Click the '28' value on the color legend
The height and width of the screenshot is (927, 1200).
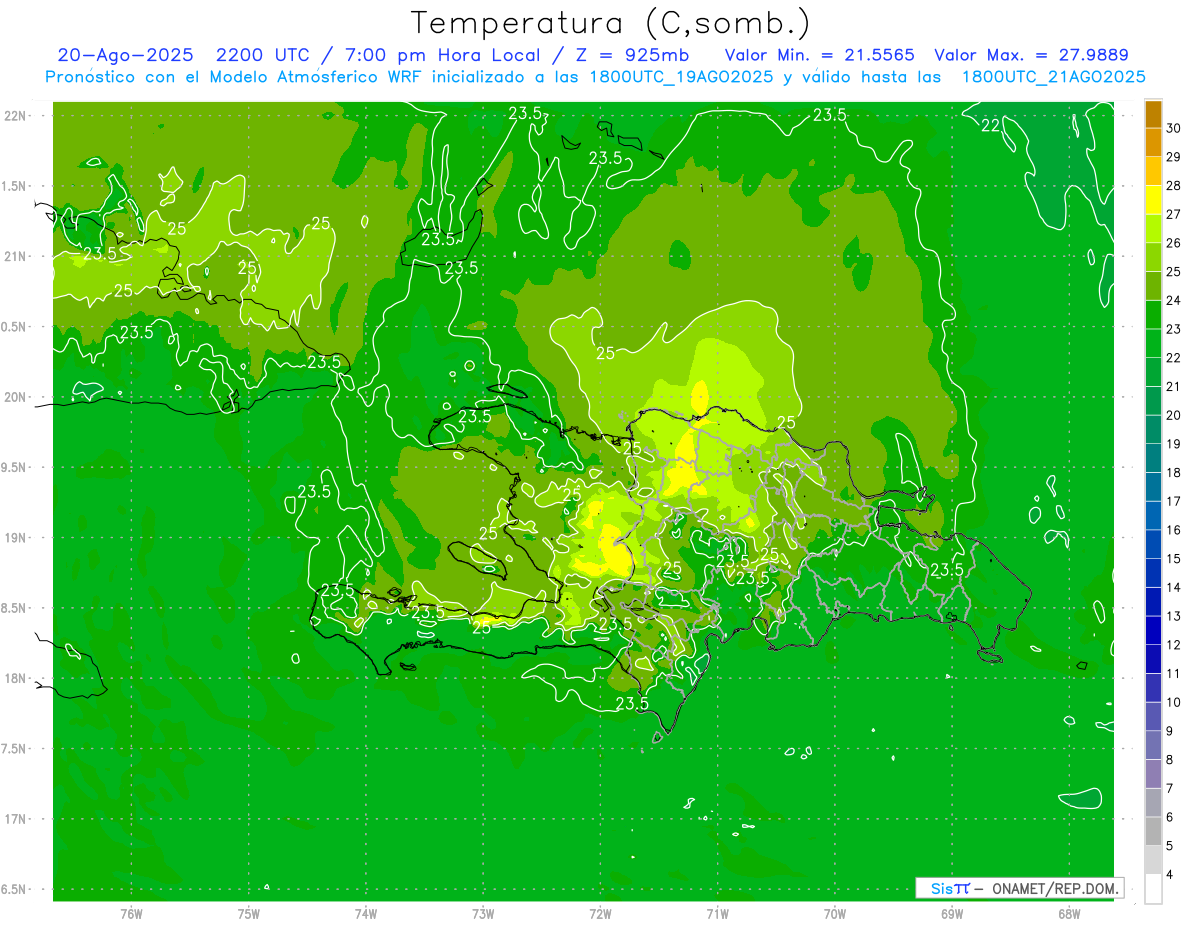click(x=1174, y=185)
